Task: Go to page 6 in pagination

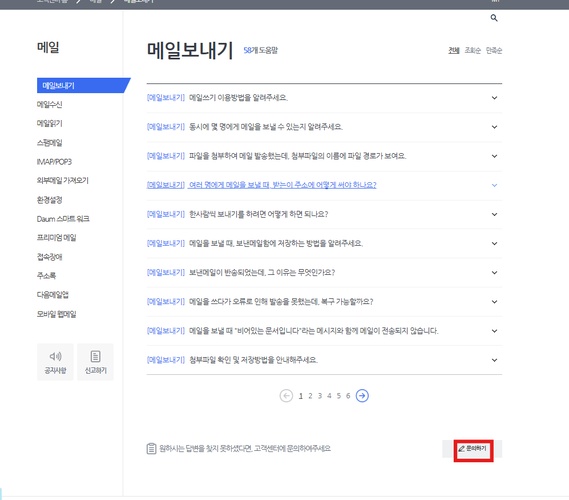Action: coord(348,396)
